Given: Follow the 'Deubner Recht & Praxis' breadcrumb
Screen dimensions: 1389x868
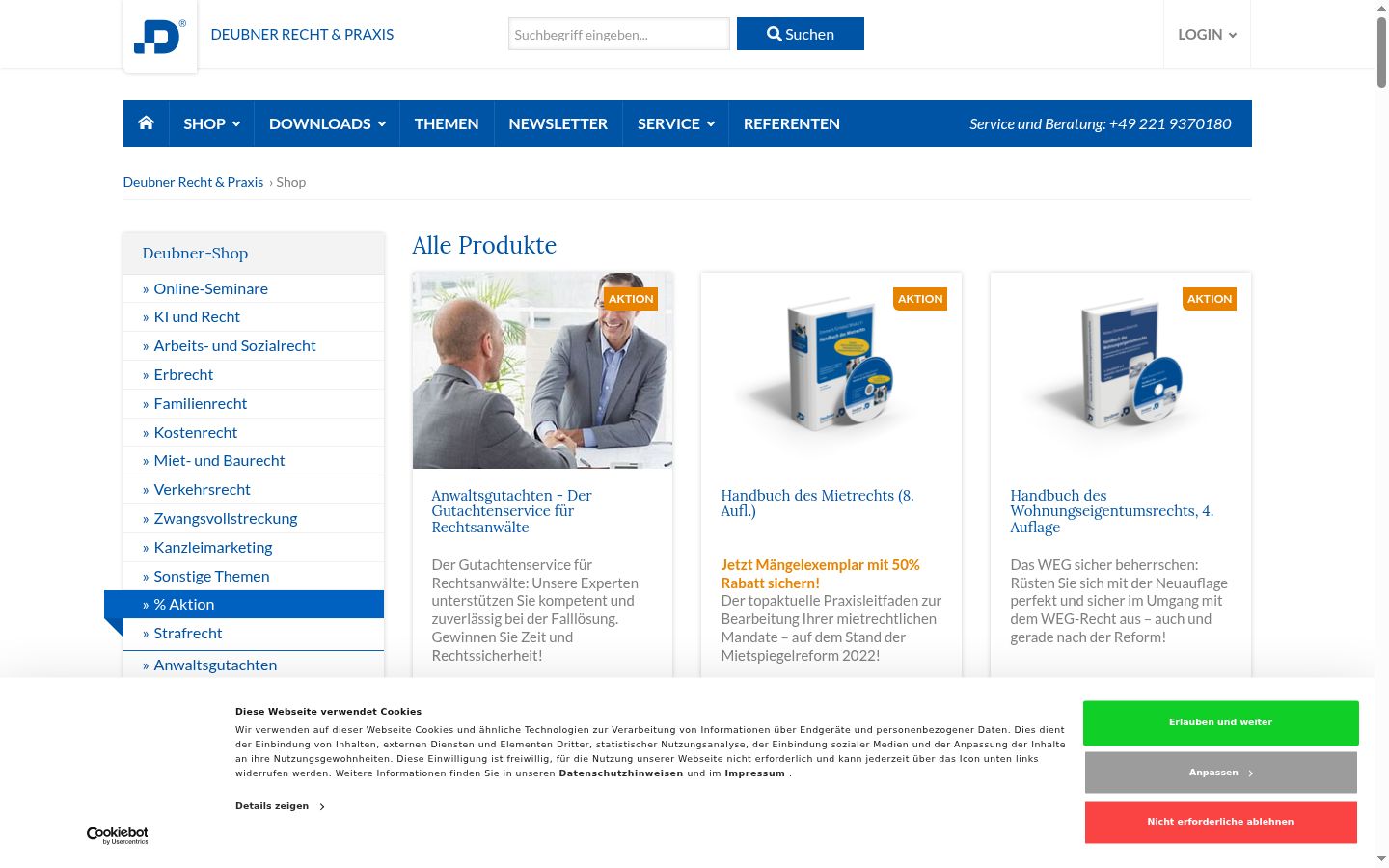Looking at the screenshot, I should tap(193, 182).
